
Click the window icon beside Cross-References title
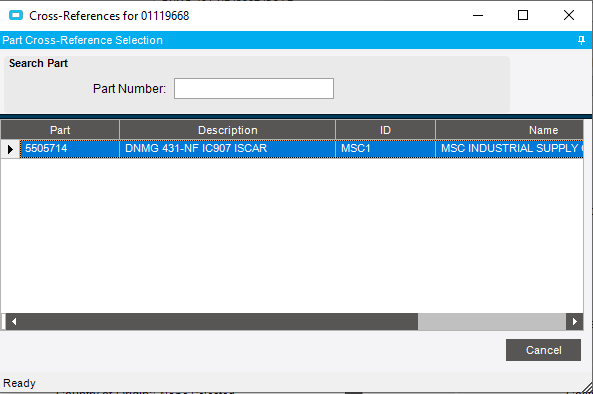(16, 16)
